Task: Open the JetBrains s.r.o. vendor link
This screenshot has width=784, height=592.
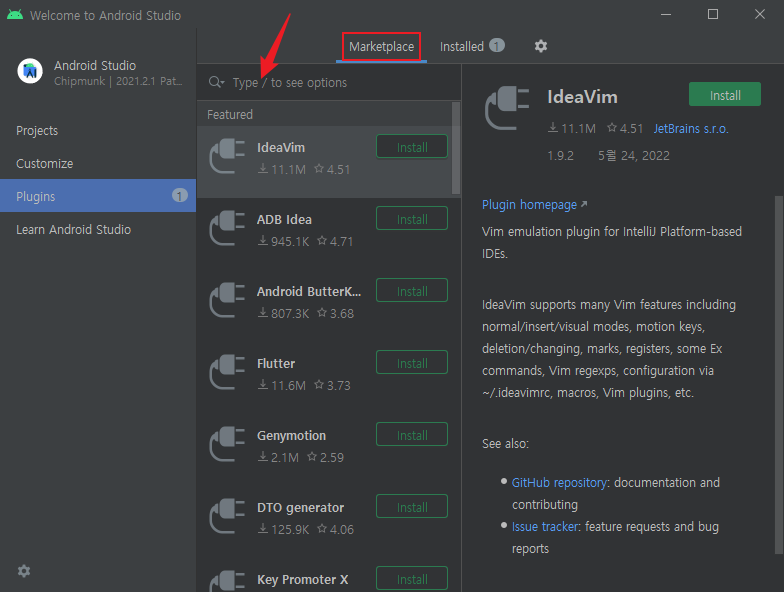Action: (x=691, y=128)
